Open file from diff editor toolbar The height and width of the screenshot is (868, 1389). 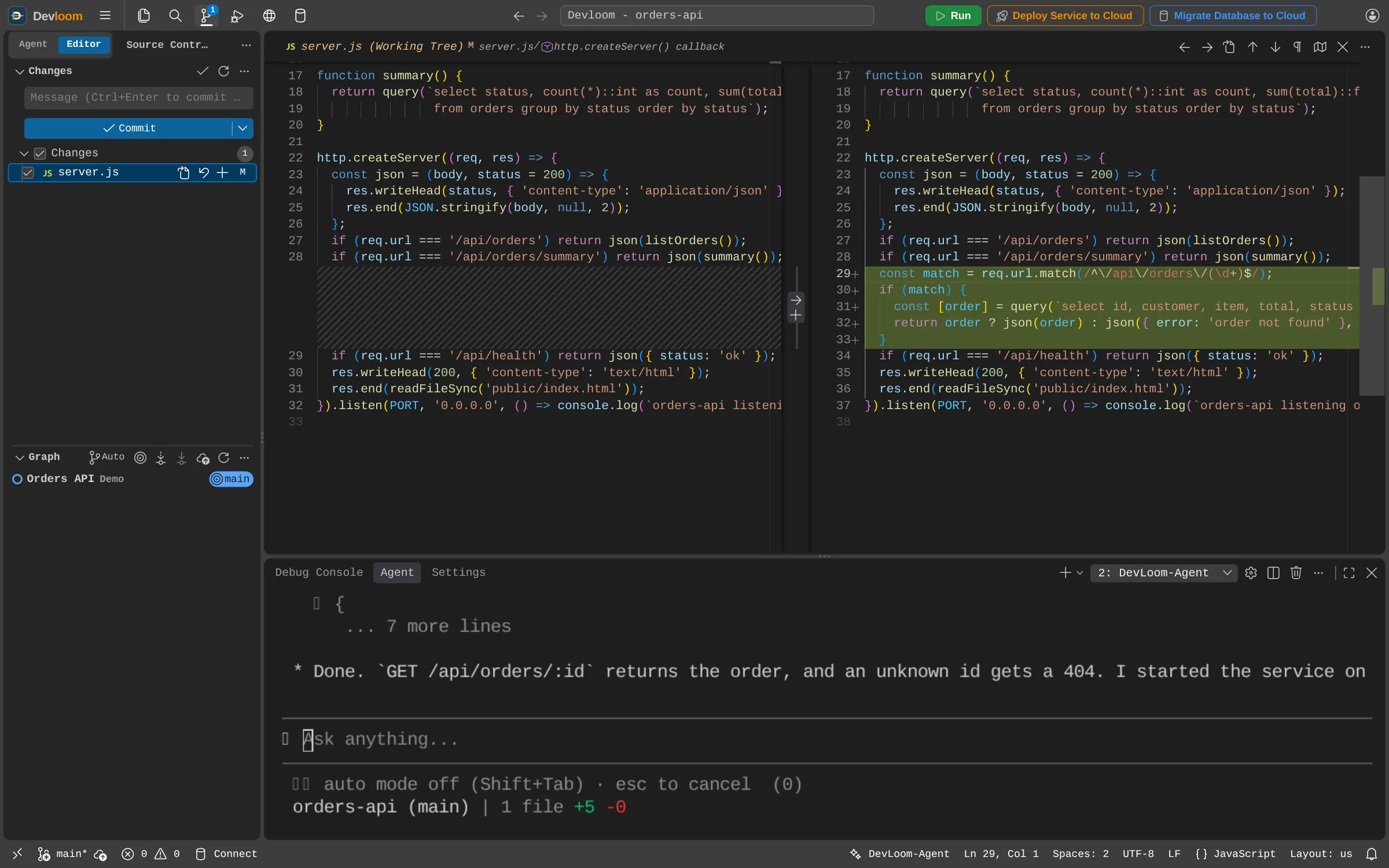coord(1229,47)
